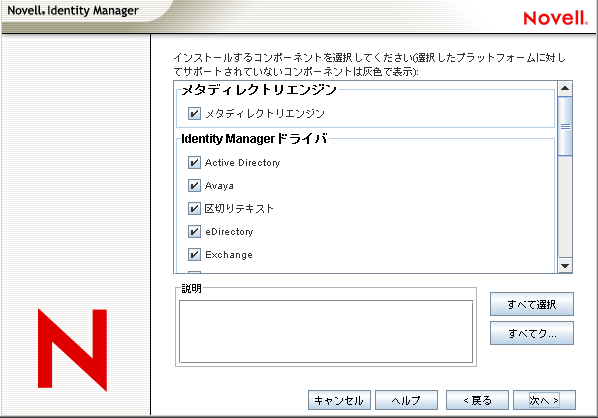Deselect the eDirectory driver checkbox

pos(194,232)
